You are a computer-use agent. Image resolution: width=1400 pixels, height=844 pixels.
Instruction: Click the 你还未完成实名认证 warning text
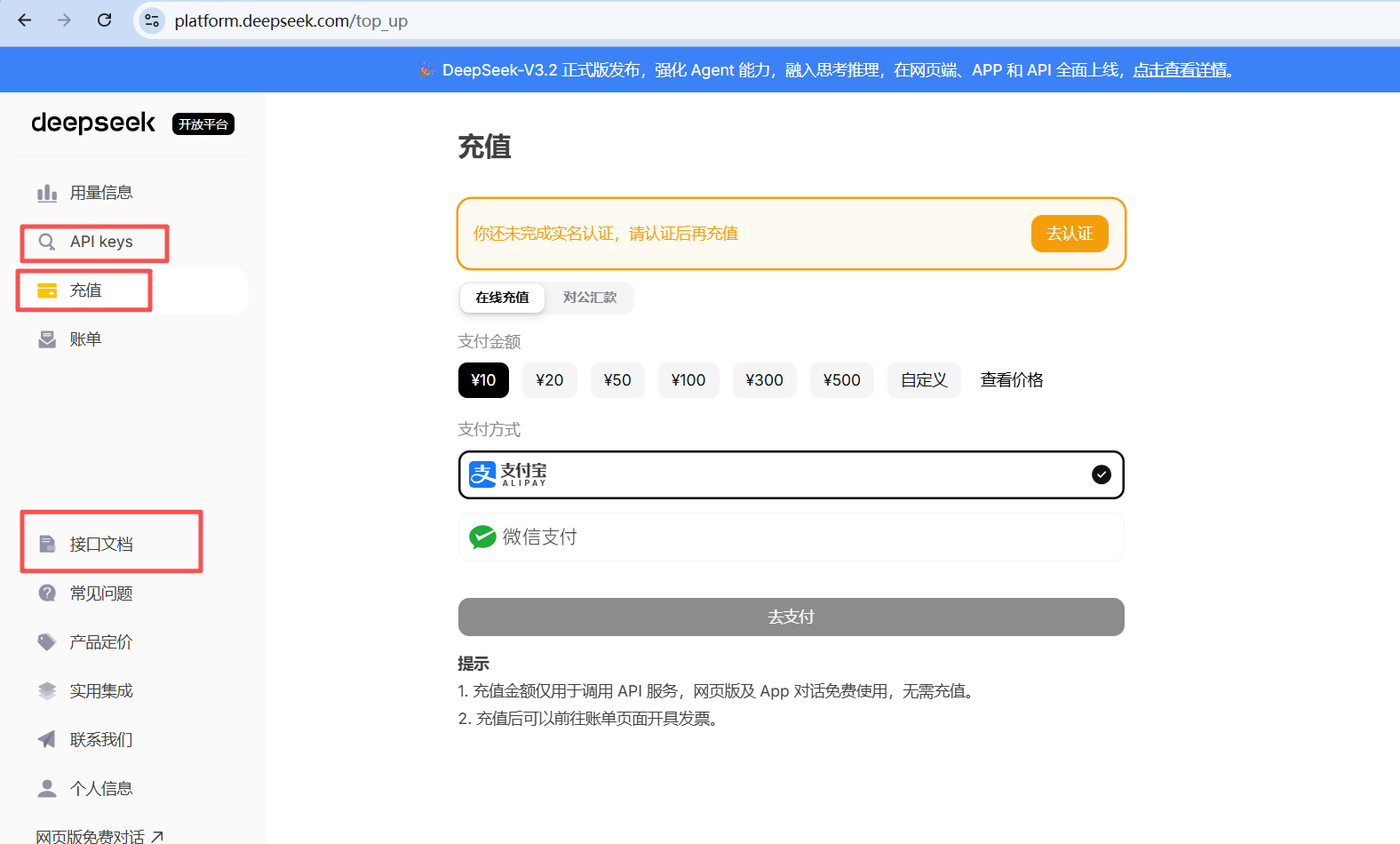(606, 234)
